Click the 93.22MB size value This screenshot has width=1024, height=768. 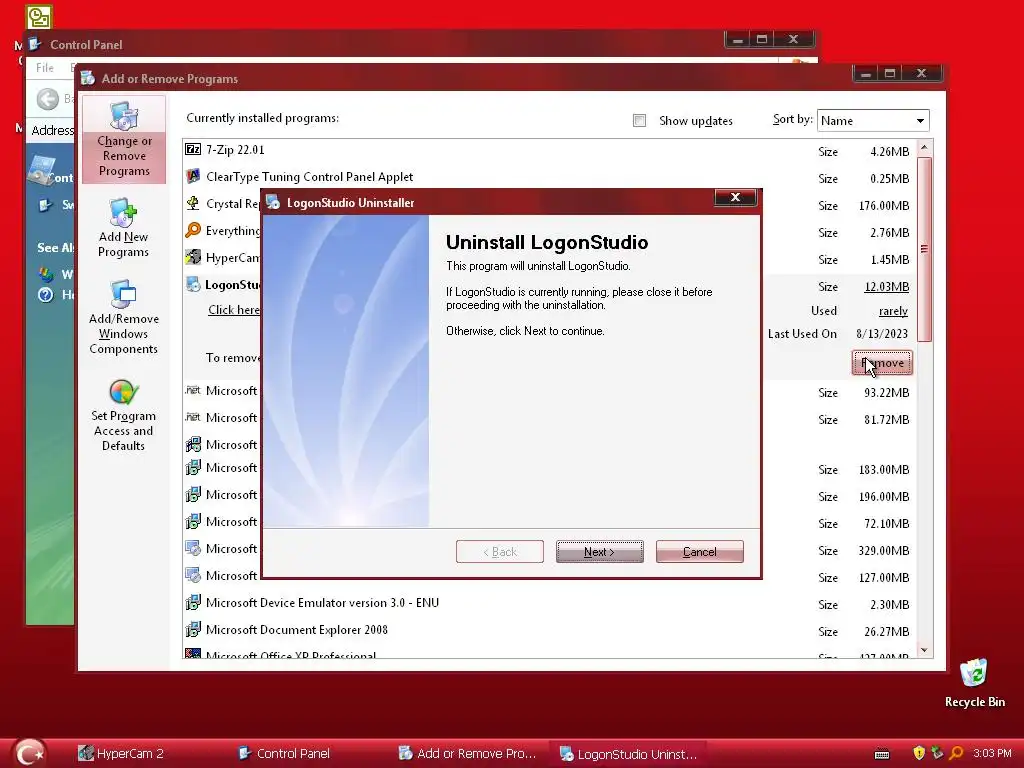tap(887, 392)
